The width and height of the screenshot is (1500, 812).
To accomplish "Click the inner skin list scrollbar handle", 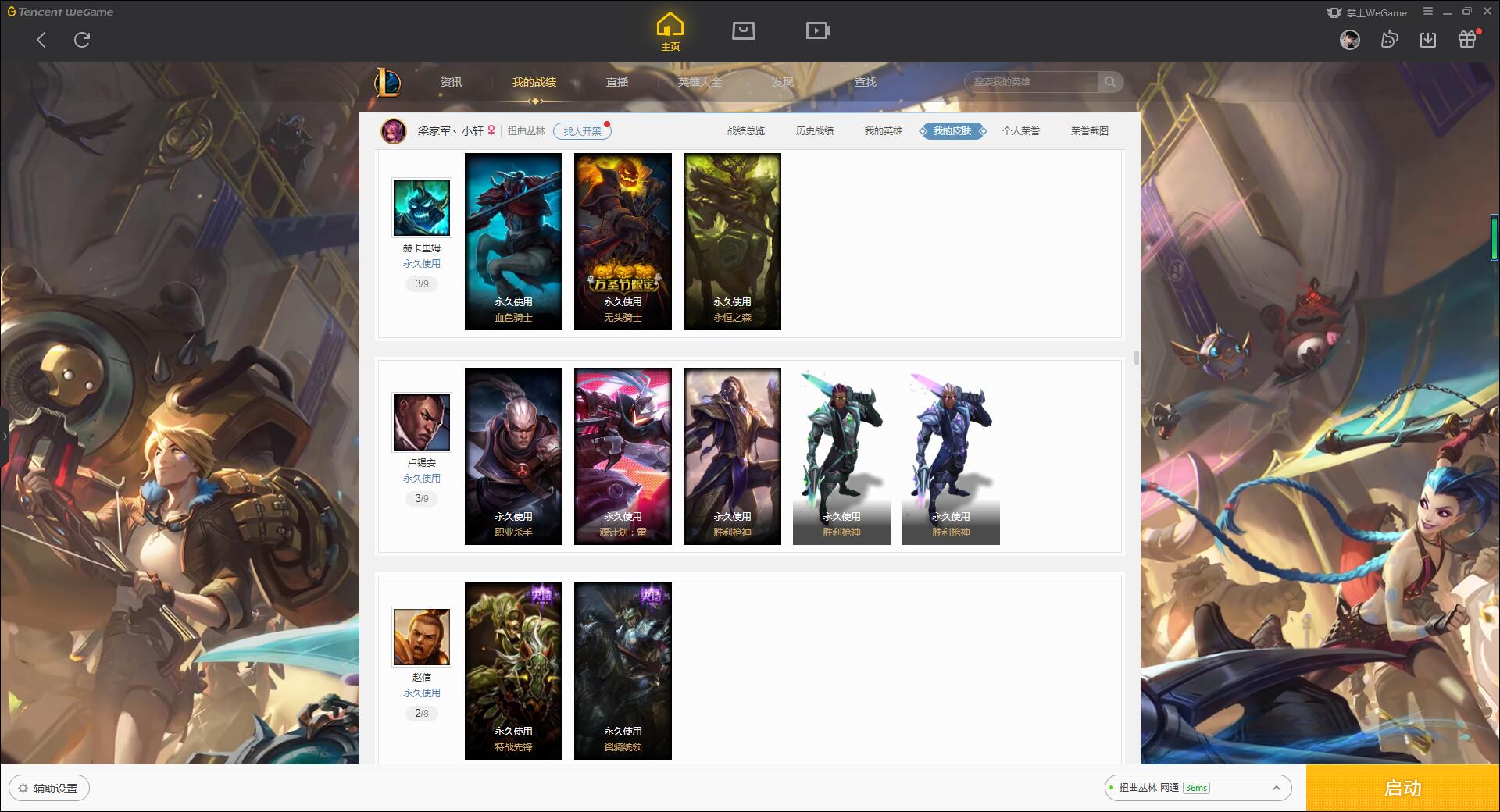I will (x=1136, y=358).
